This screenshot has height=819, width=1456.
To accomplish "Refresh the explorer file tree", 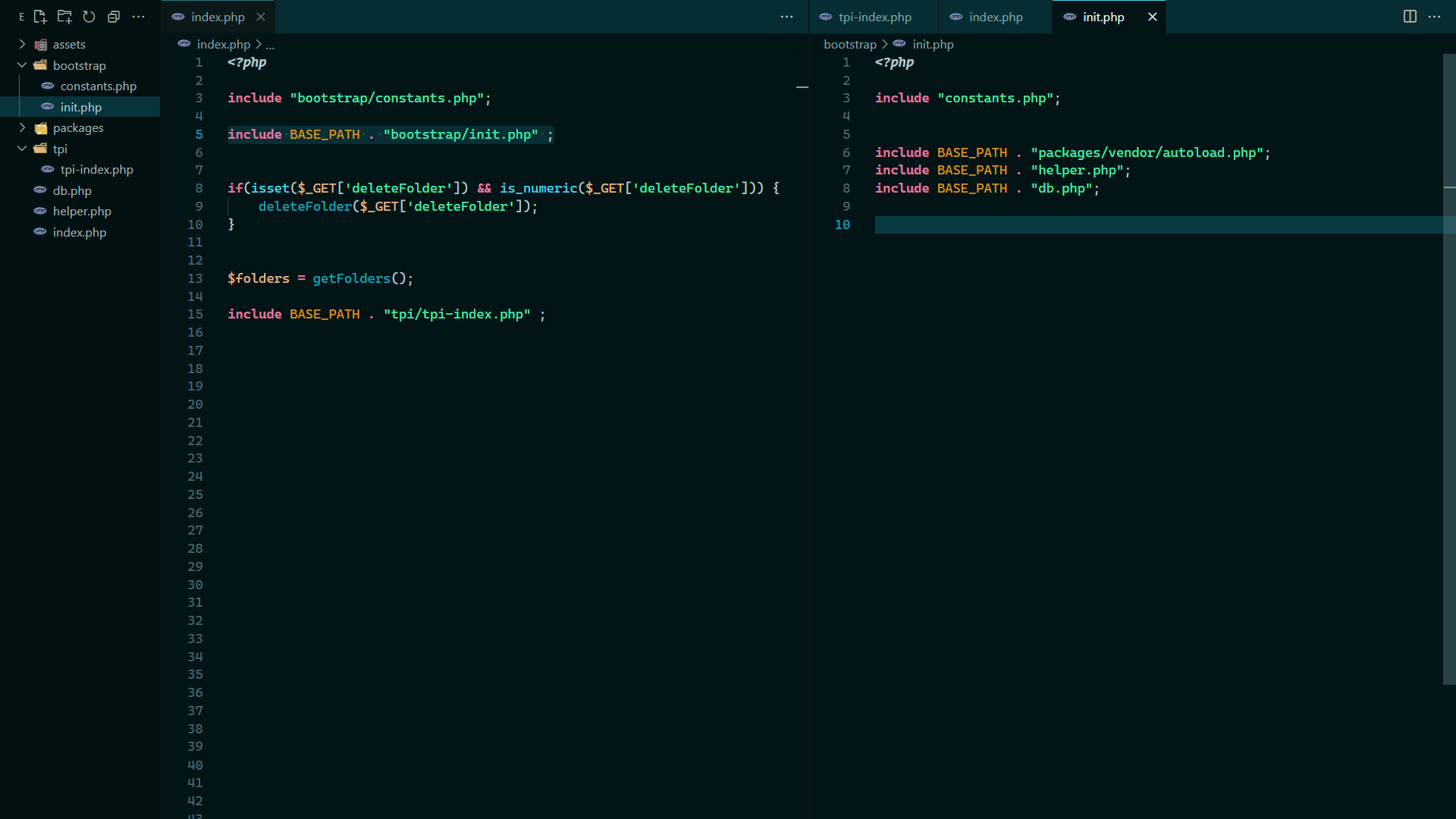I will coord(89,17).
